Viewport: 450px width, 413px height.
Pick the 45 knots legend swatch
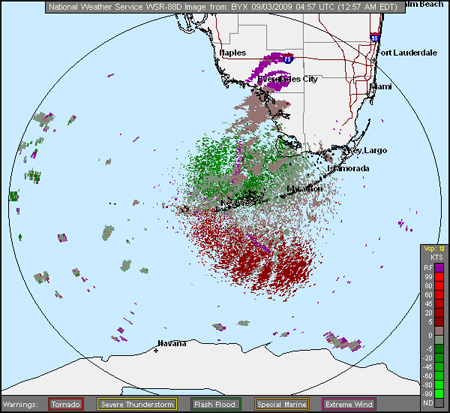(439, 304)
